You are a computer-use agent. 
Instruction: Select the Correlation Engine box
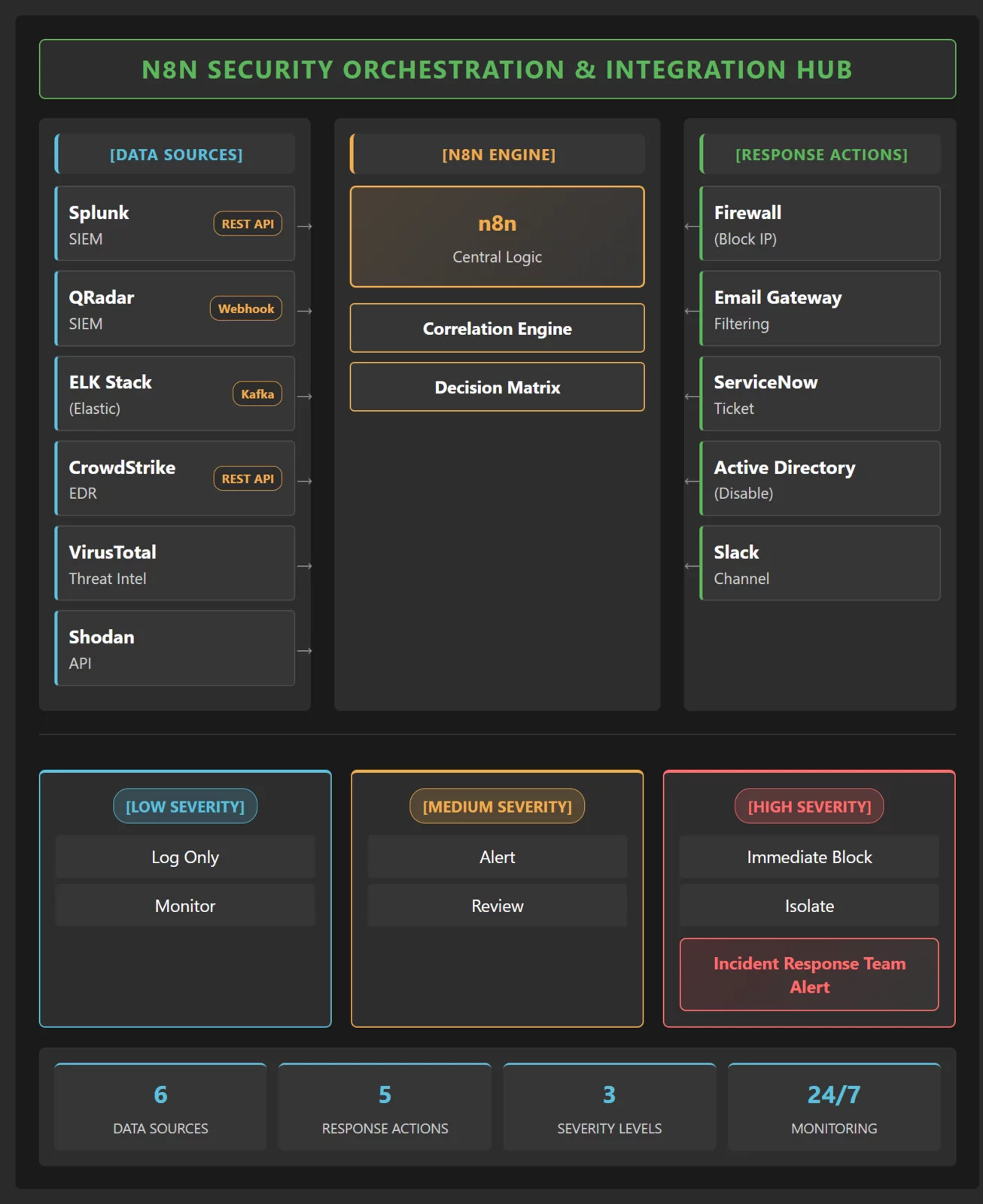pos(498,328)
